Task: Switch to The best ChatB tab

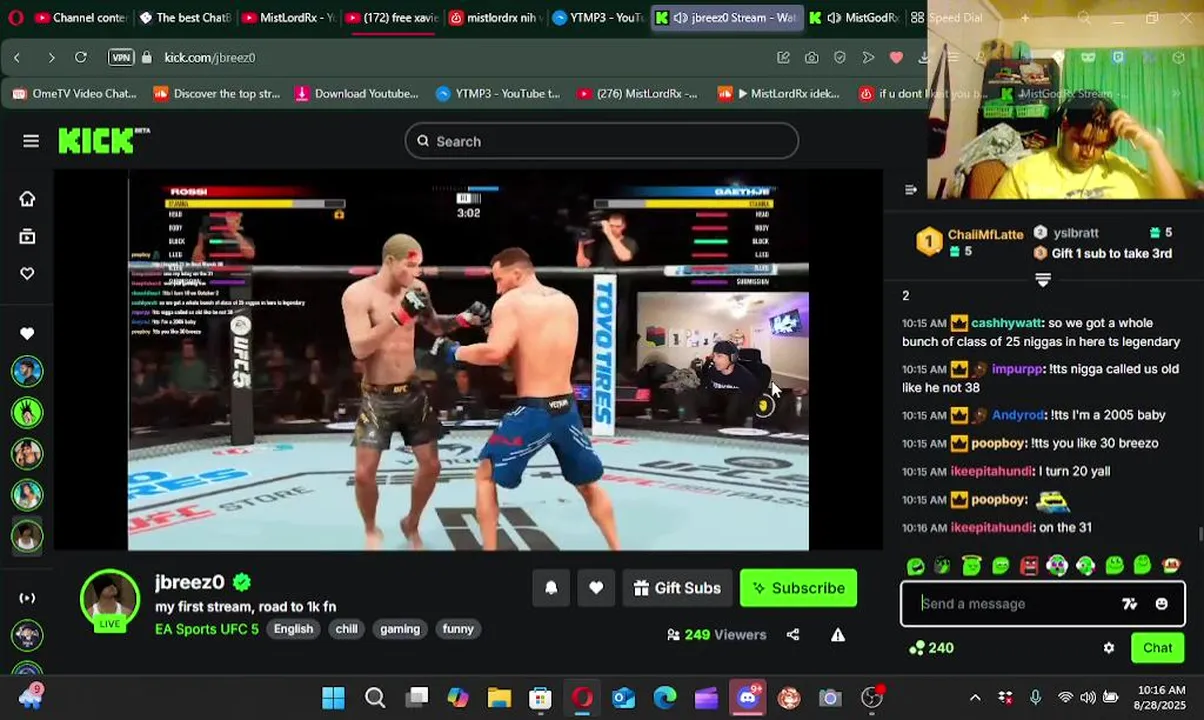Action: click(x=185, y=18)
